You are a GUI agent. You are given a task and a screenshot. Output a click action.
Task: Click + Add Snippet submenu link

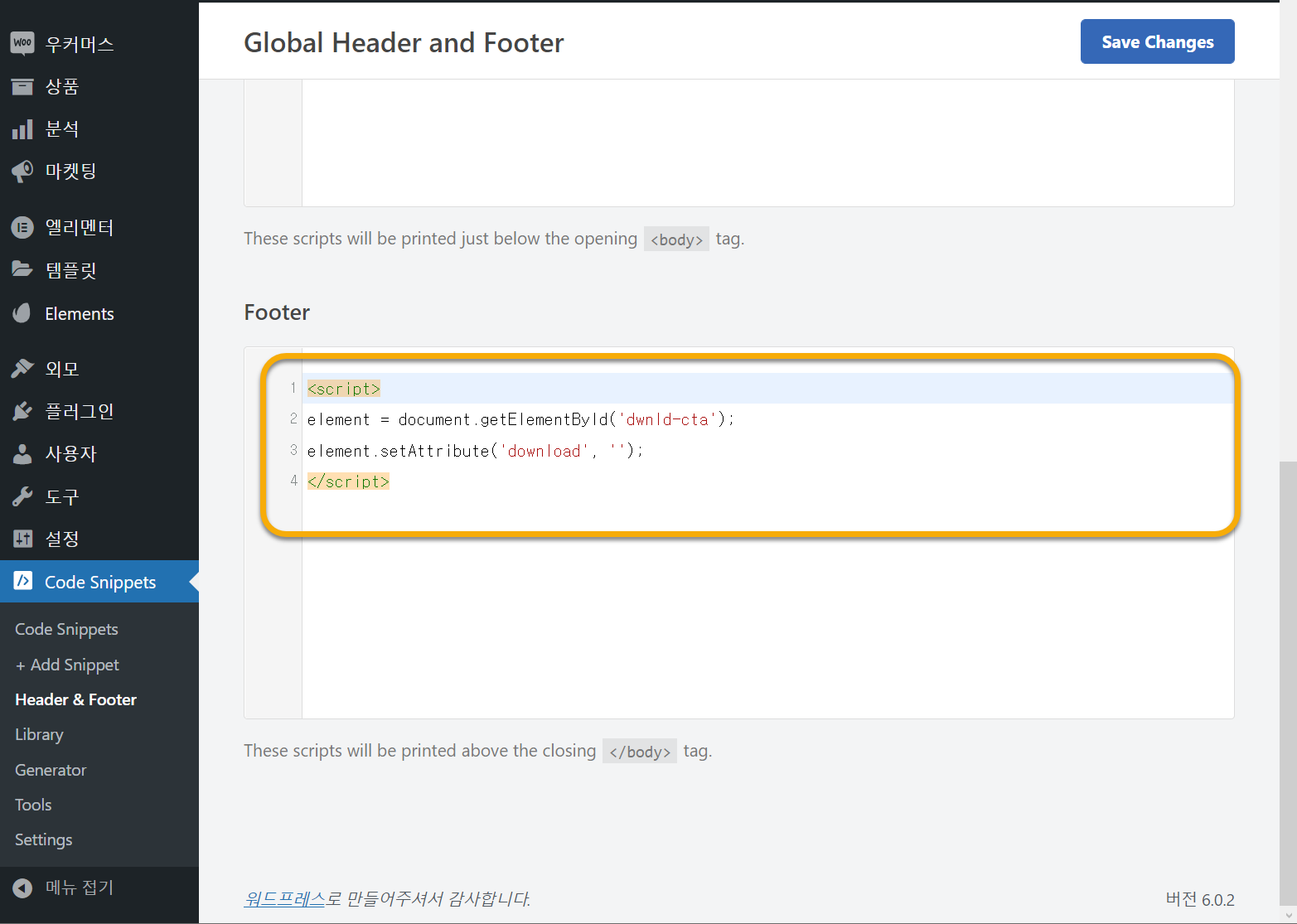67,665
